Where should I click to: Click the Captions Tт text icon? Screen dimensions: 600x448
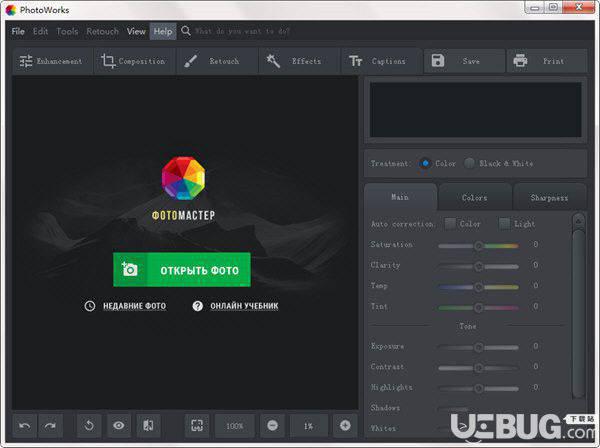[355, 61]
